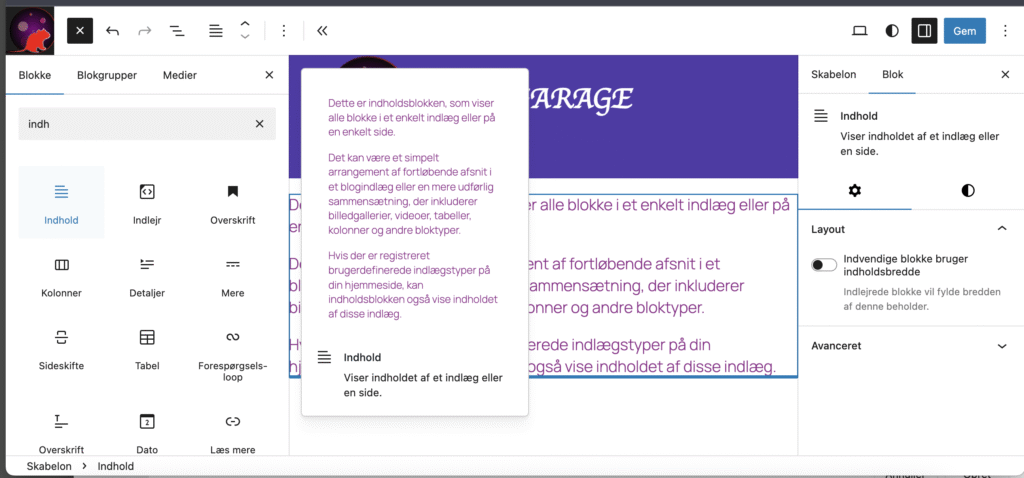Open the three-dot options menu in toolbar
1024x478 pixels.
click(284, 31)
